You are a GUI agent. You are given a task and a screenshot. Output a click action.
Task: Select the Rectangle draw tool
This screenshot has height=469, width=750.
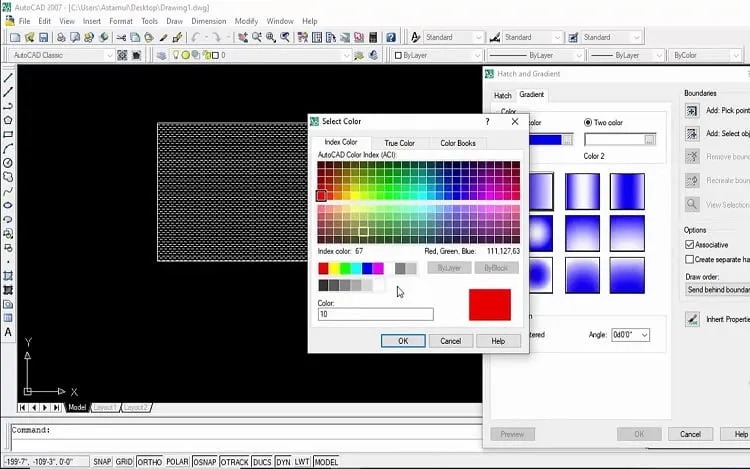8,134
